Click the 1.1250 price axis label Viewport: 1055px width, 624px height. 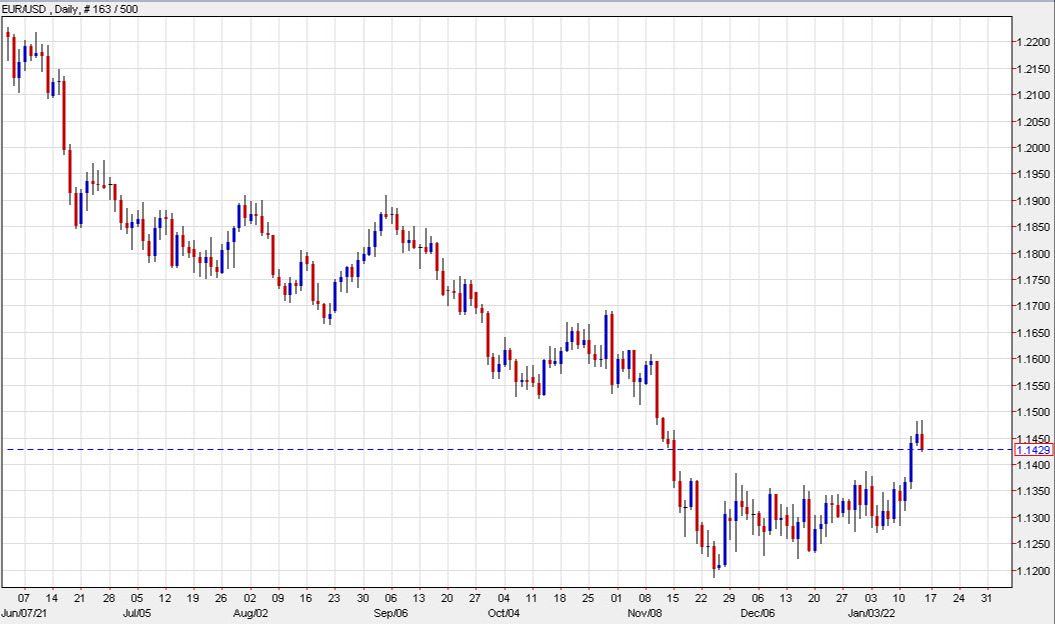coord(1033,544)
